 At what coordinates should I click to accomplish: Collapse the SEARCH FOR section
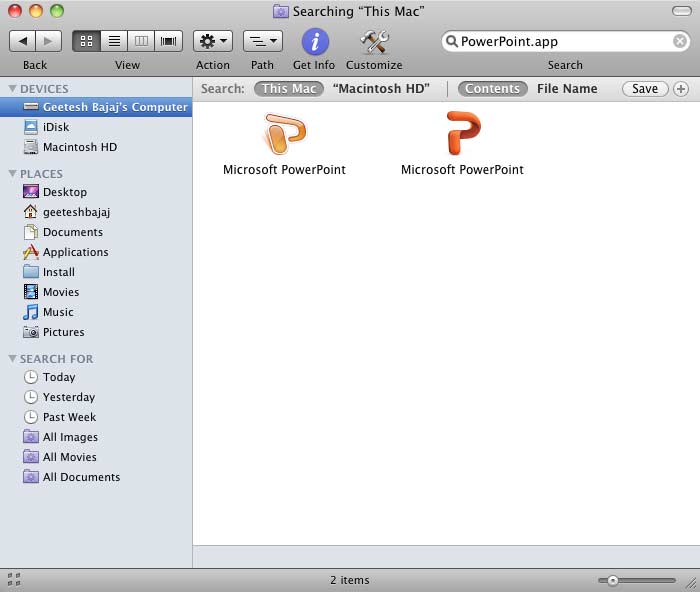pyautogui.click(x=12, y=359)
